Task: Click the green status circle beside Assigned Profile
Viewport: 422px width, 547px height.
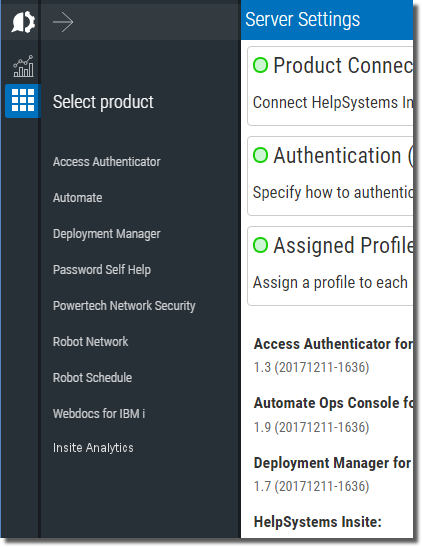Action: (260, 245)
